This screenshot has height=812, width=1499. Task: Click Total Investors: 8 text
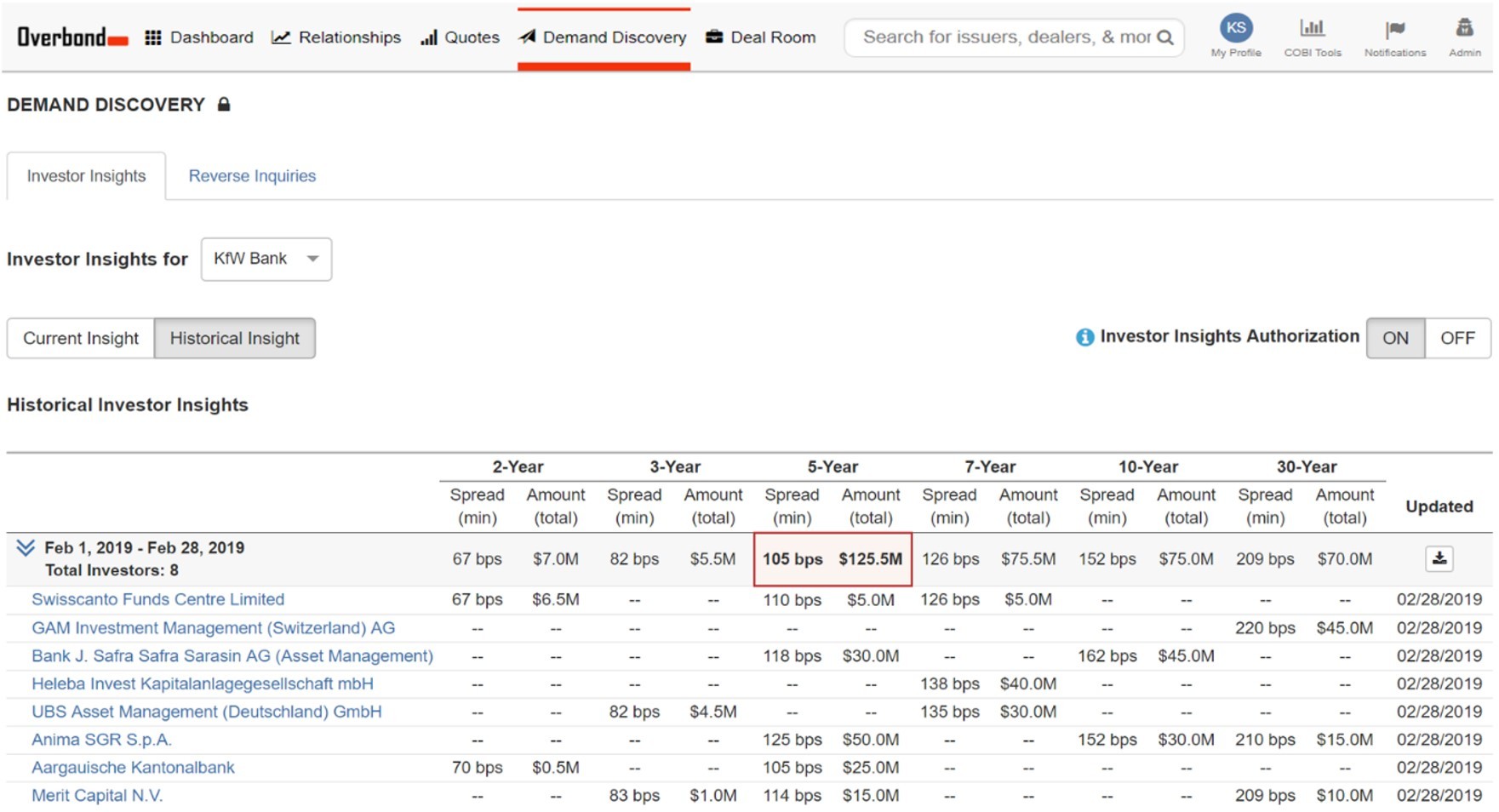112,570
